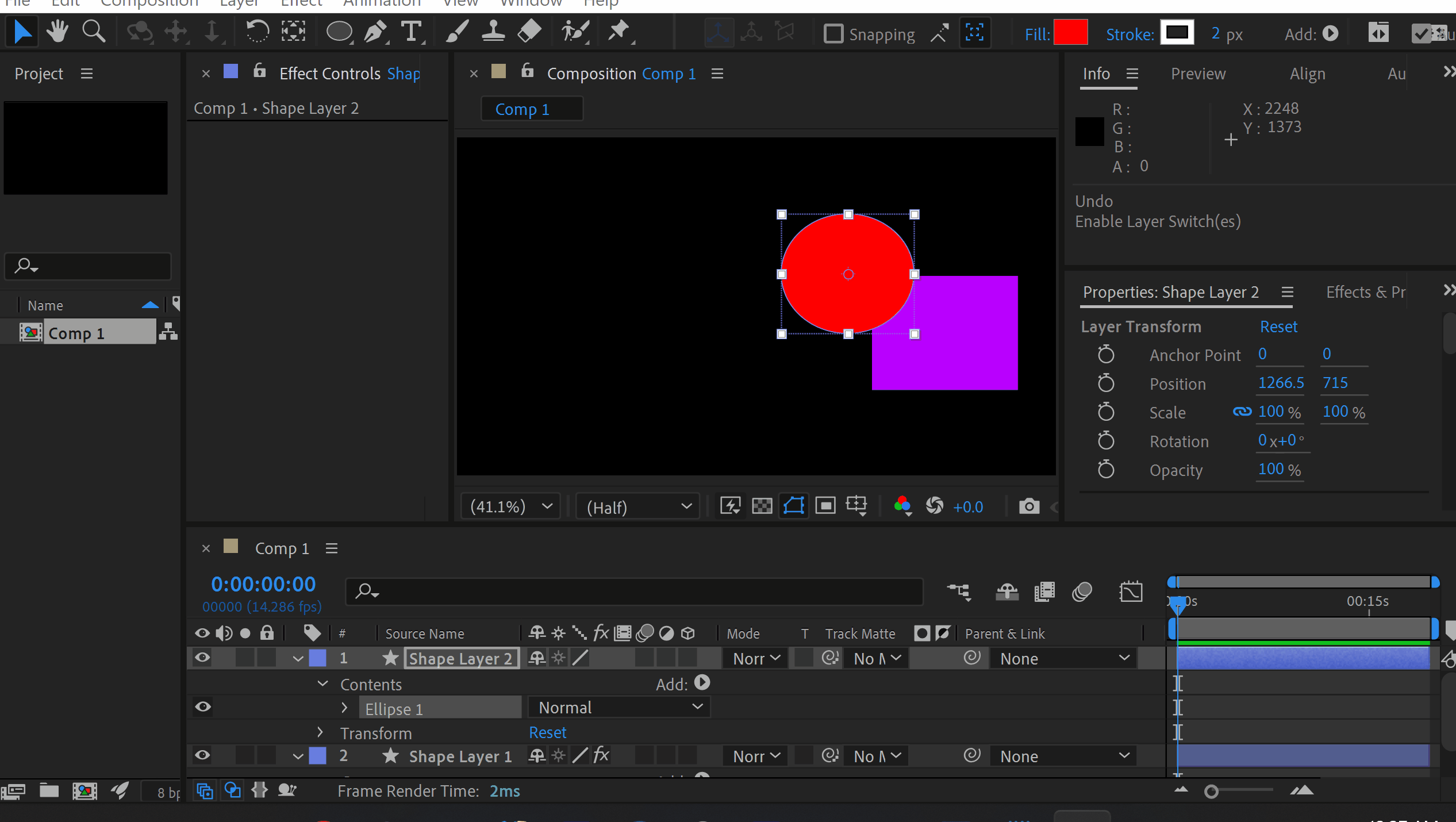
Task: Click Reset next to Layer Transform
Action: pyautogui.click(x=1278, y=327)
